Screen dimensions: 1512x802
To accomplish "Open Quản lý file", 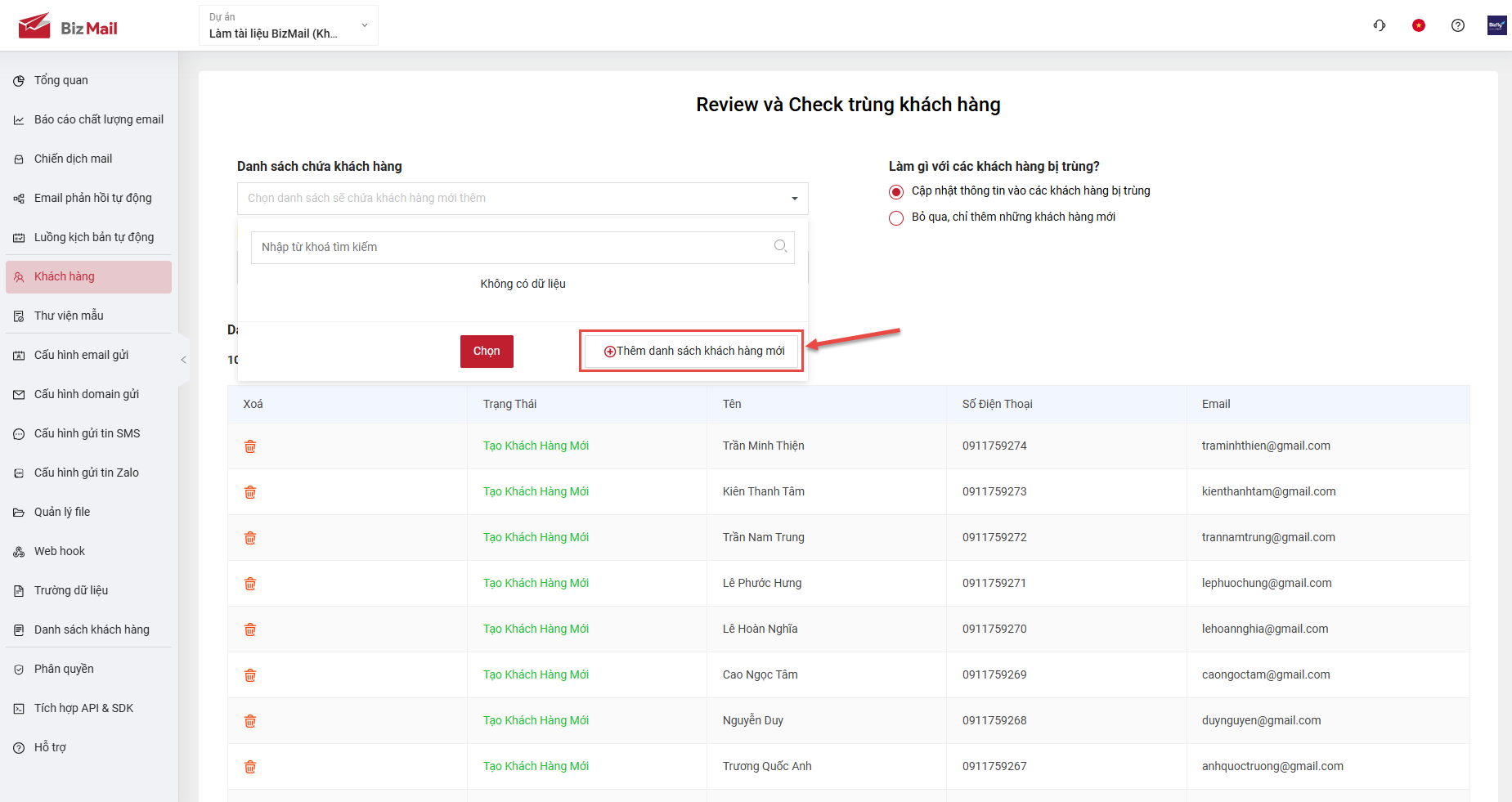I will pos(88,512).
